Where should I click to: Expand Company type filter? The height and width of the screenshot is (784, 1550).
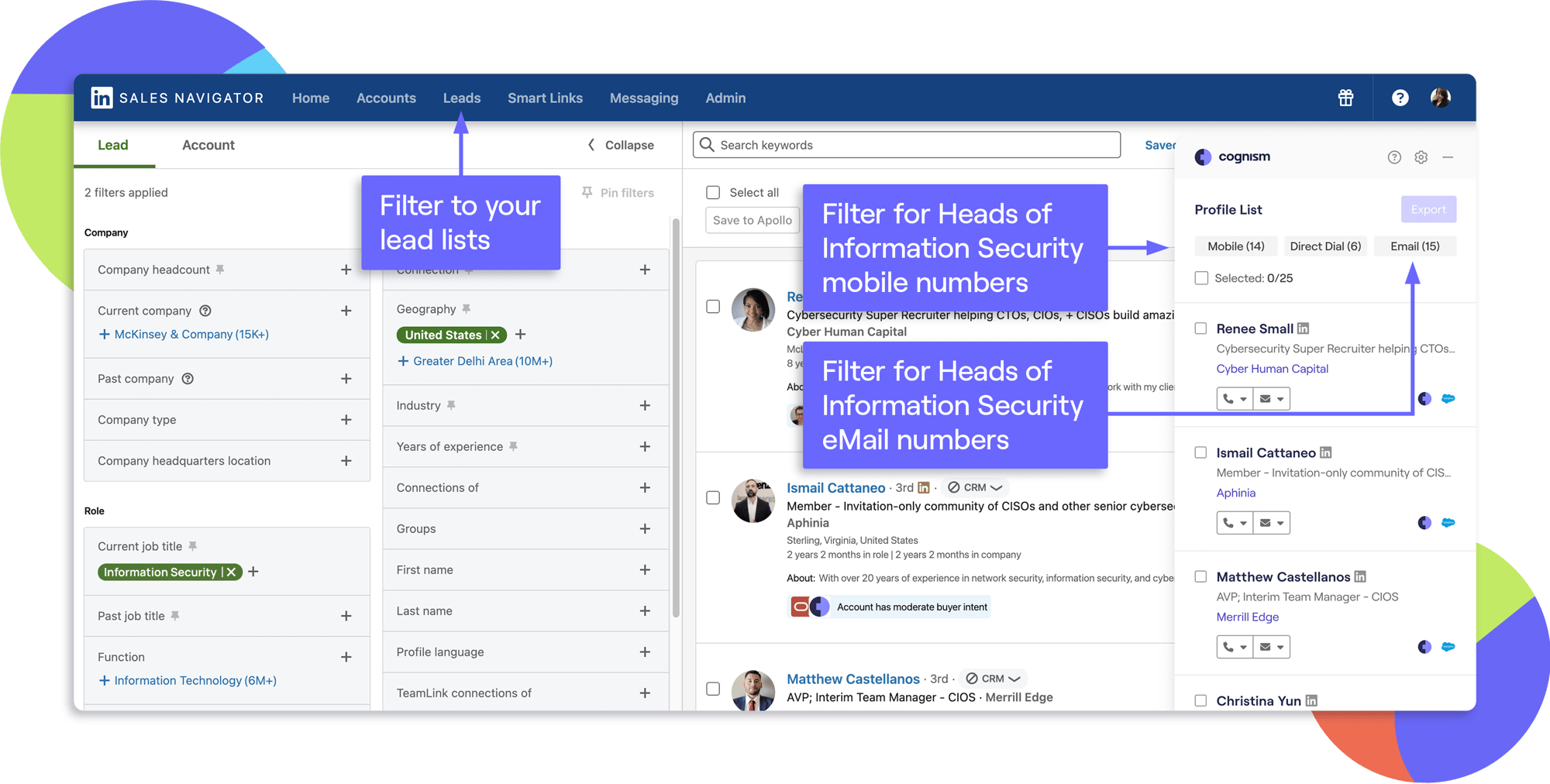346,420
